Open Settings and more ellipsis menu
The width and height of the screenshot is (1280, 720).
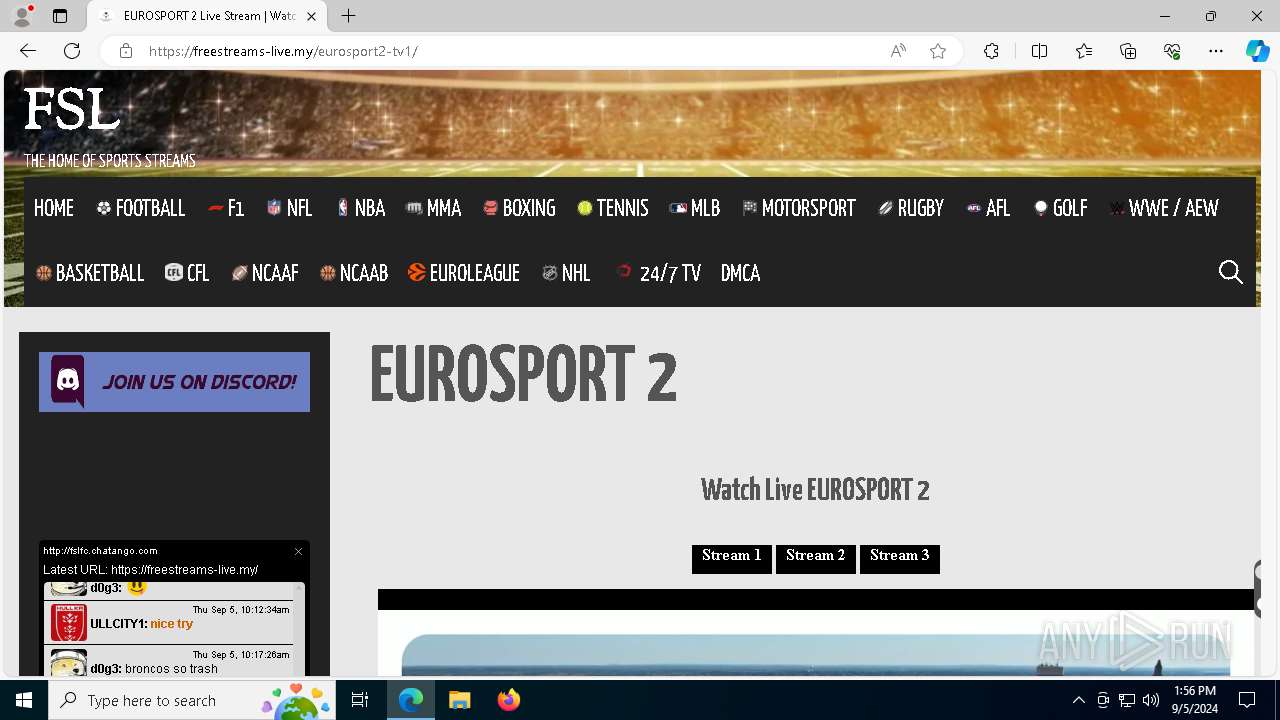(x=1216, y=51)
